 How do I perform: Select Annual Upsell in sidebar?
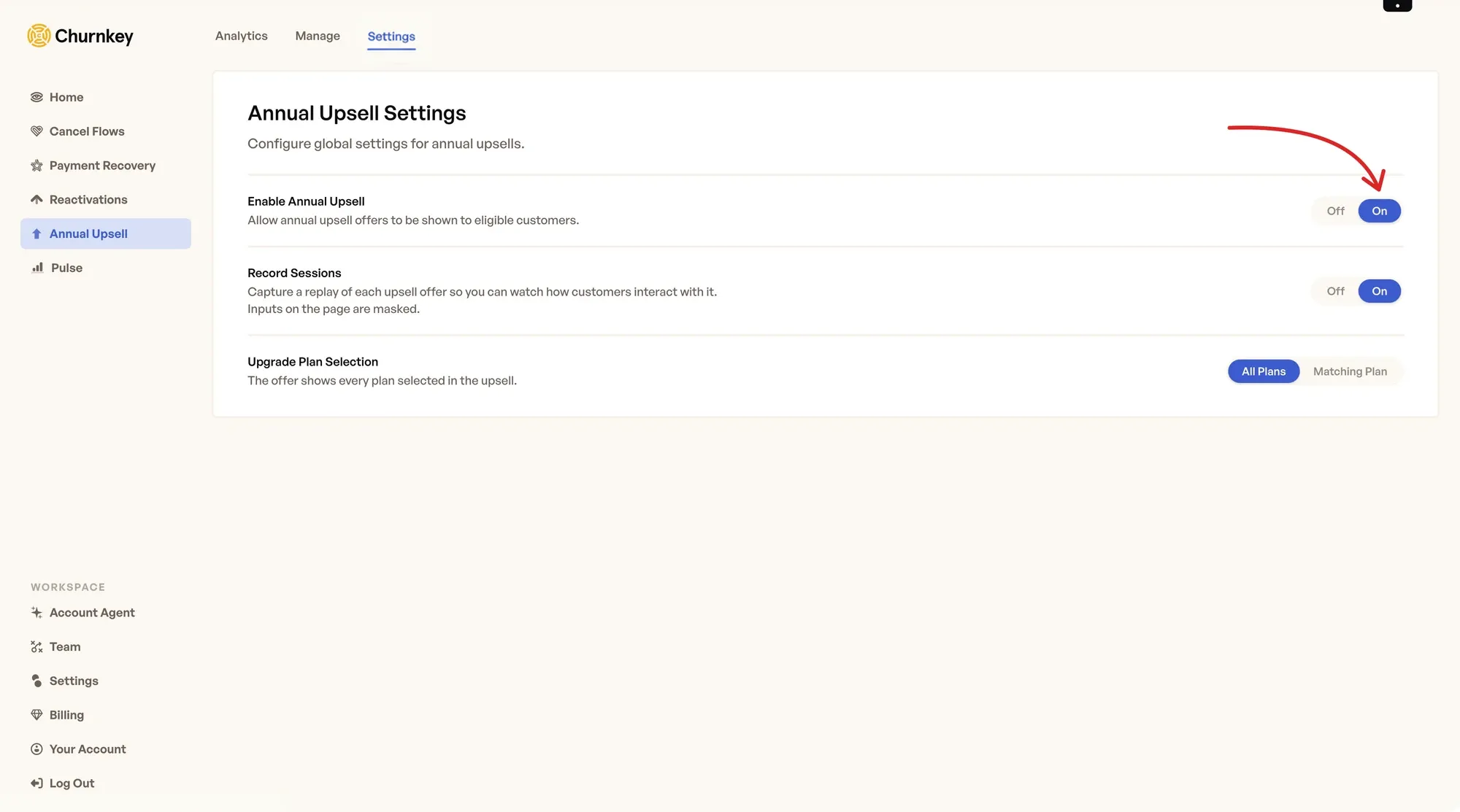pos(106,233)
